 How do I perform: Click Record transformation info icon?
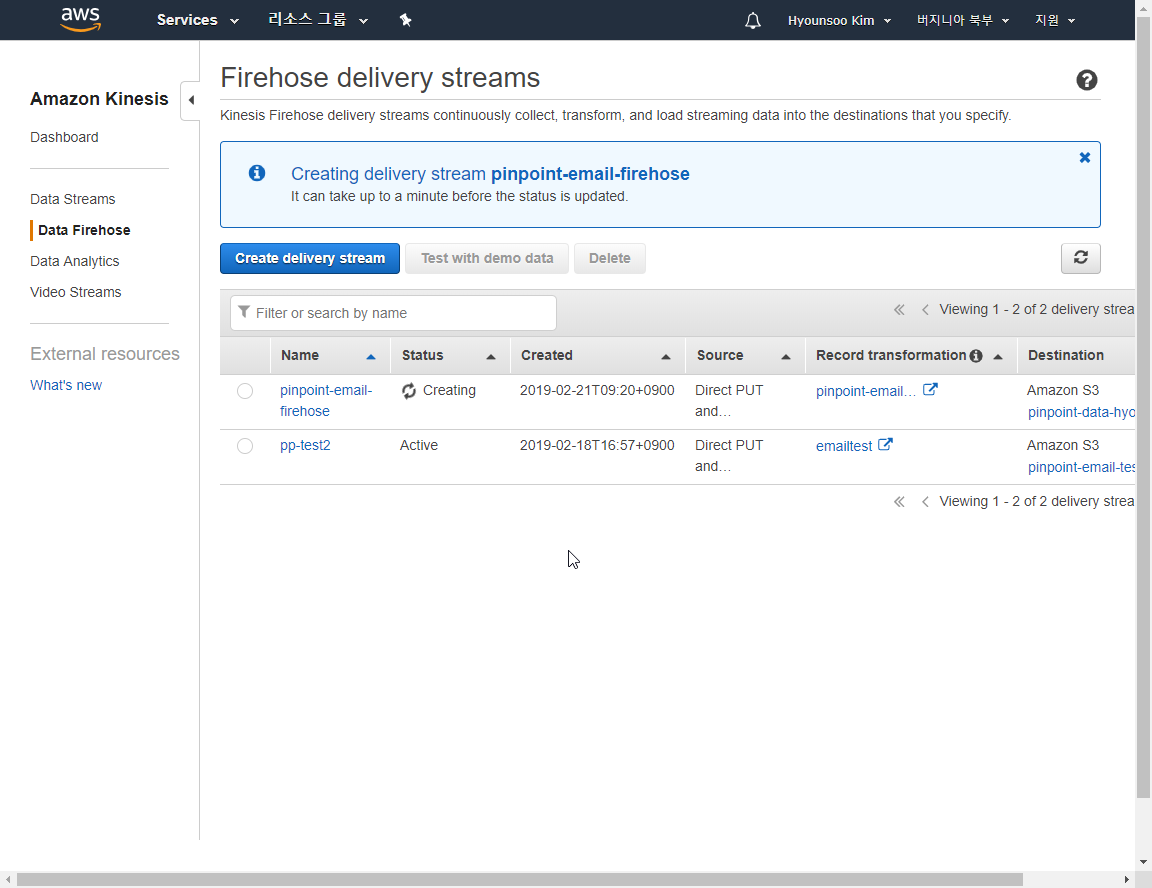(976, 355)
